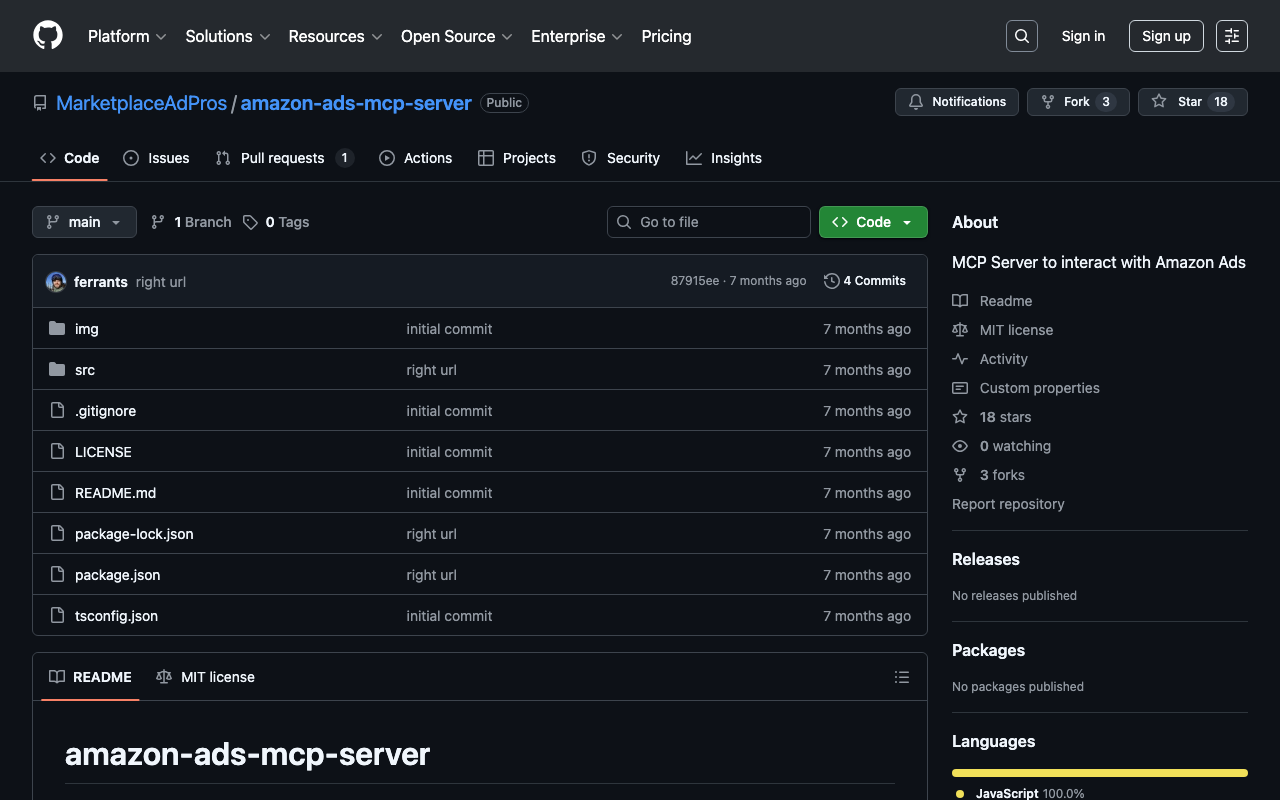Image resolution: width=1280 pixels, height=800 pixels.
Task: Open README outline list icon
Action: pyautogui.click(x=902, y=677)
